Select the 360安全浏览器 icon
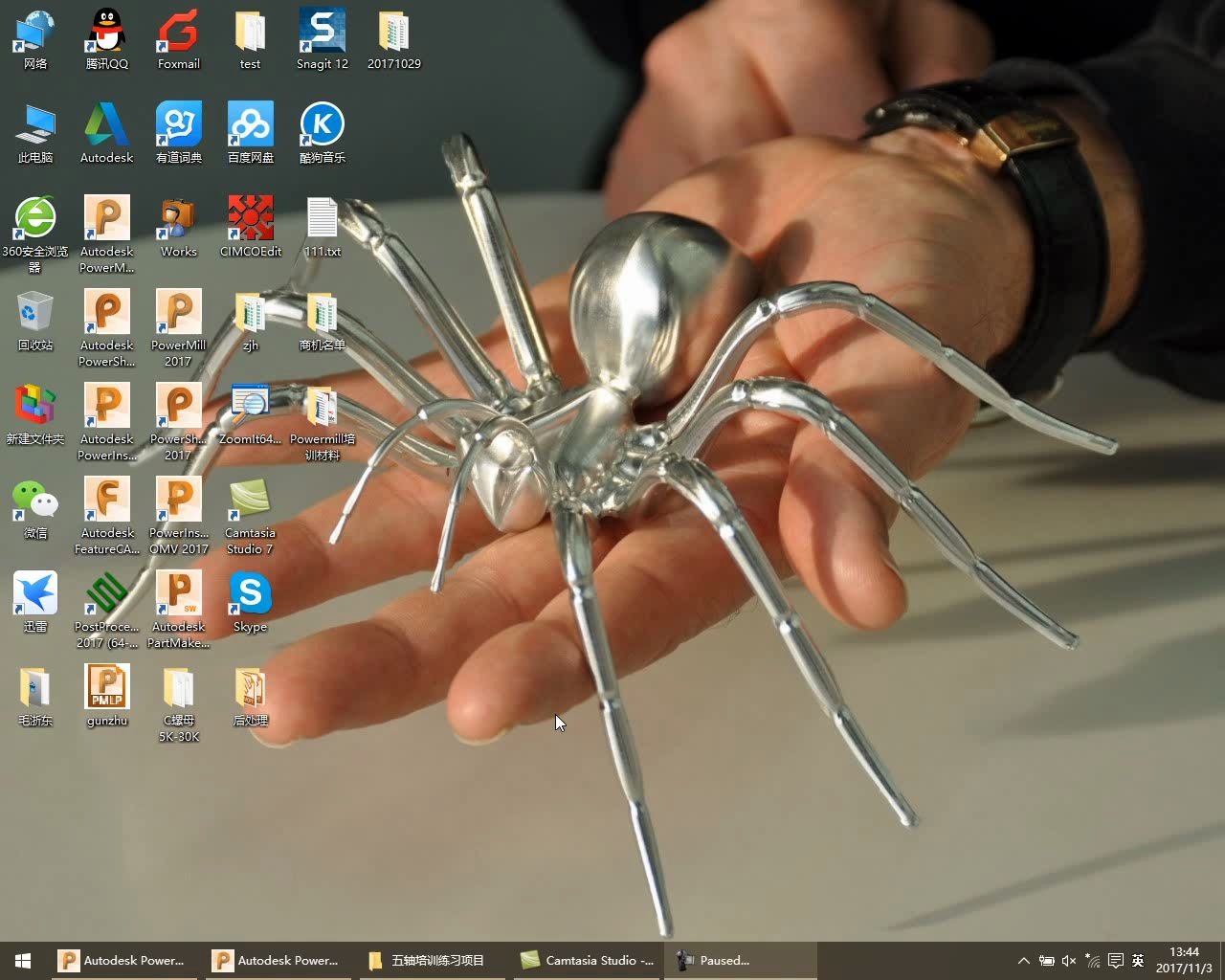1225x980 pixels. 35,234
